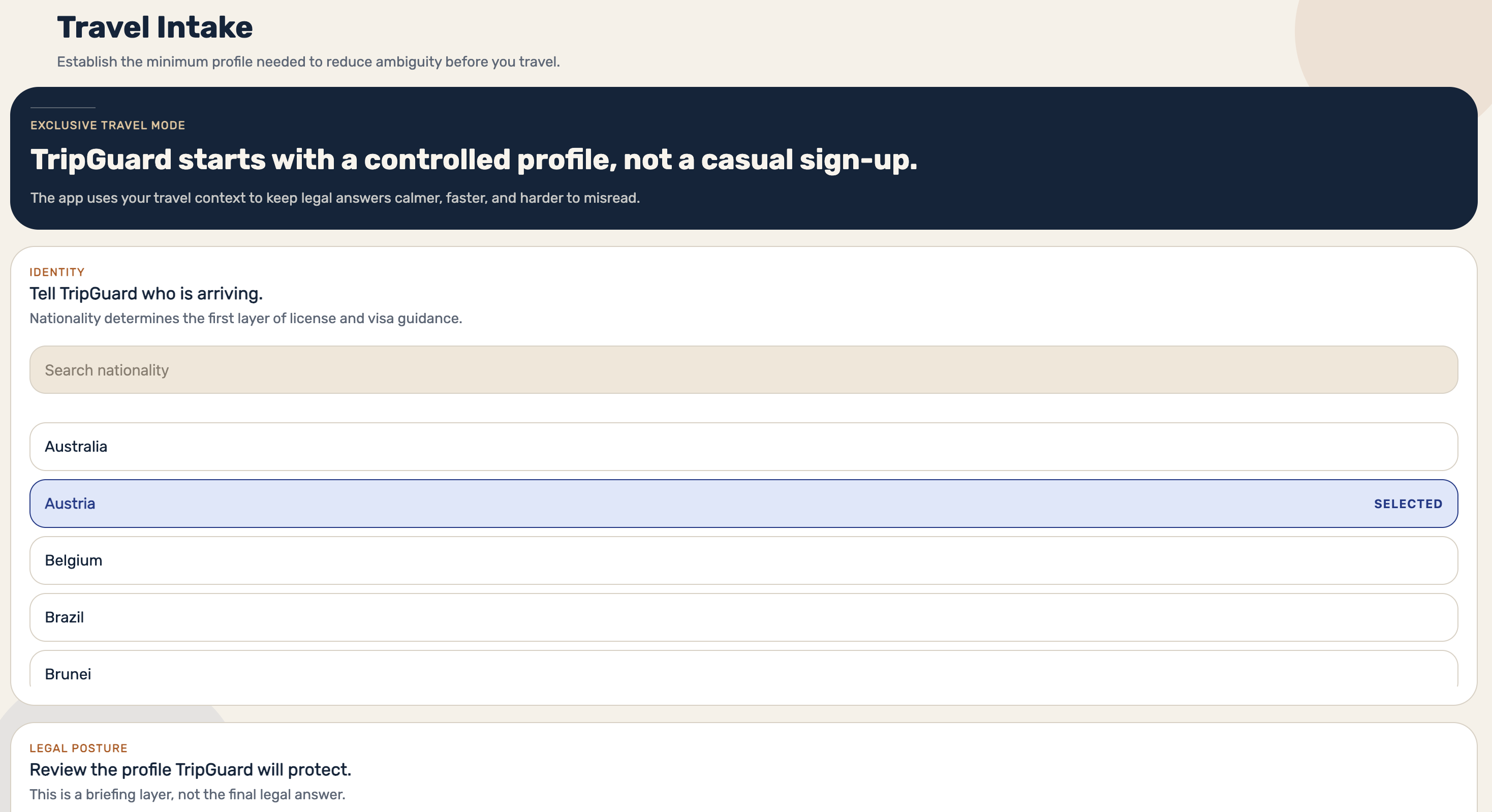1492x812 pixels.
Task: Click the LEGAL POSTURE section label
Action: (x=78, y=748)
